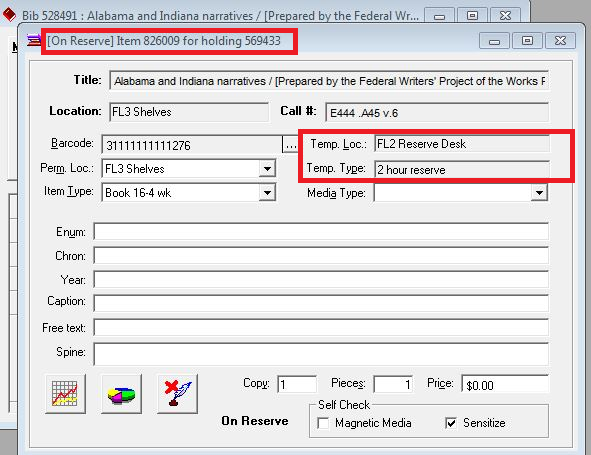Click the Price field showing $0.00

pyautogui.click(x=505, y=385)
